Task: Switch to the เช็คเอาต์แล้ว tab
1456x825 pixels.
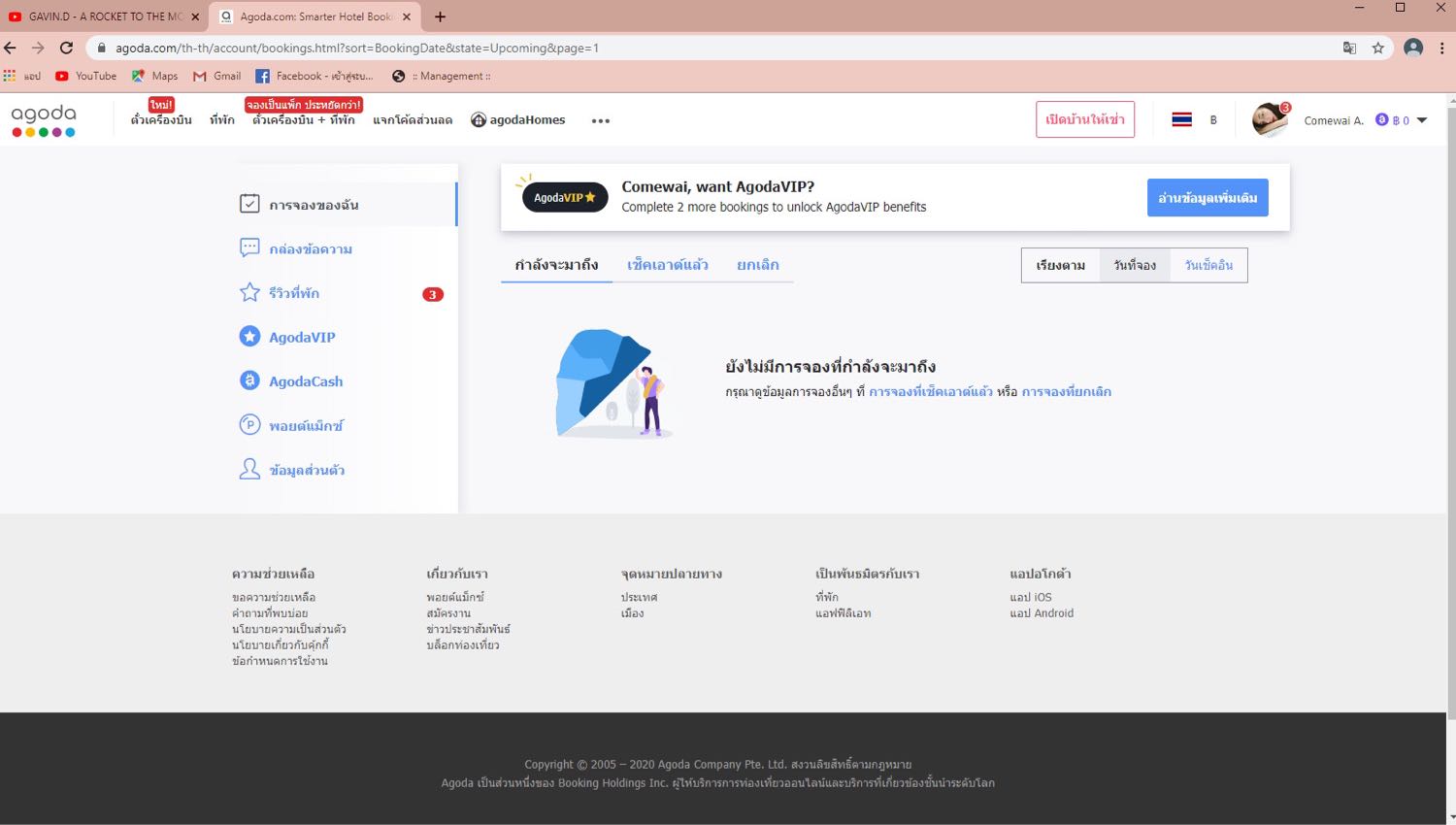Action: [x=668, y=265]
